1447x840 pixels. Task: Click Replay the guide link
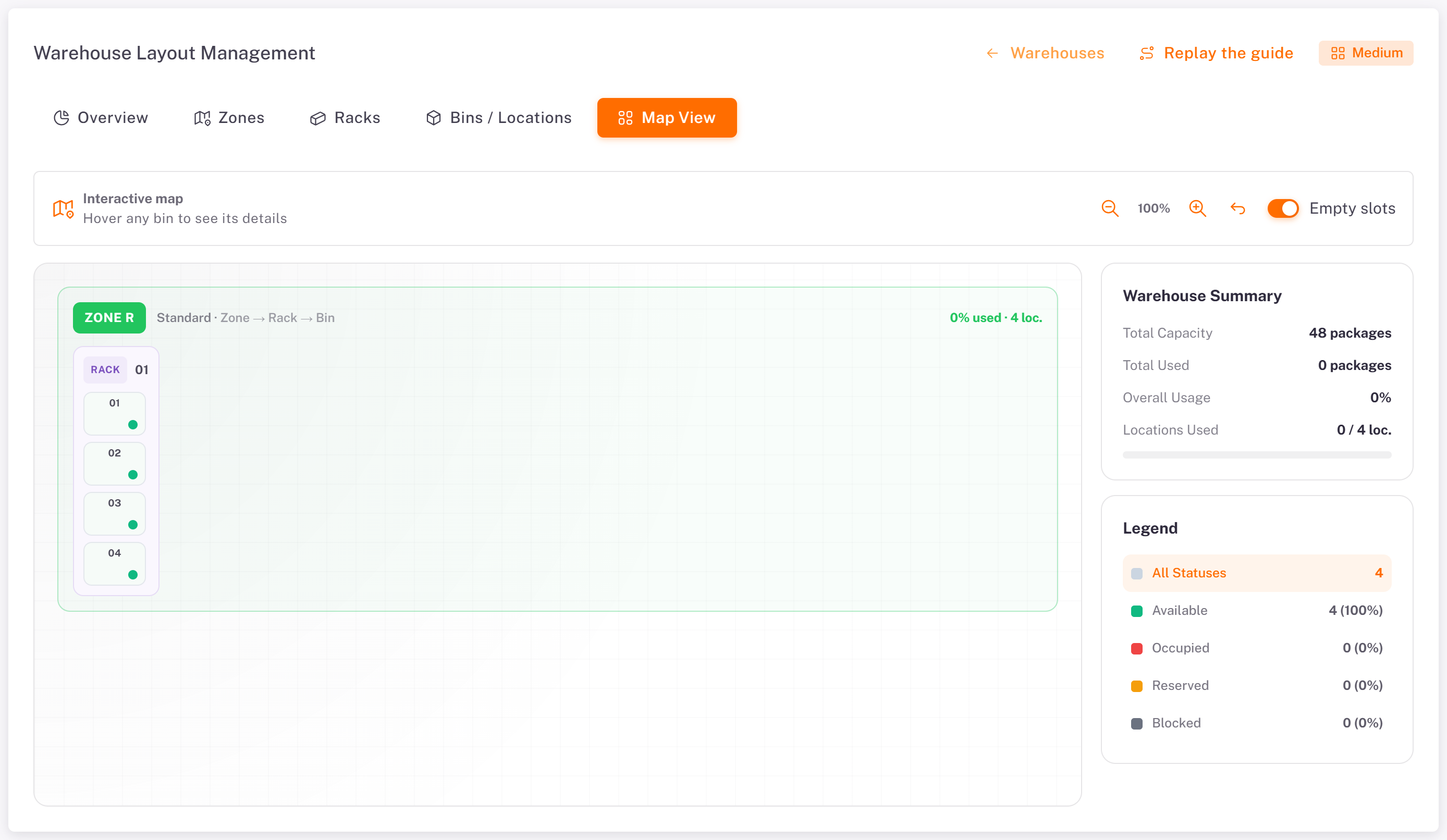coord(1216,53)
